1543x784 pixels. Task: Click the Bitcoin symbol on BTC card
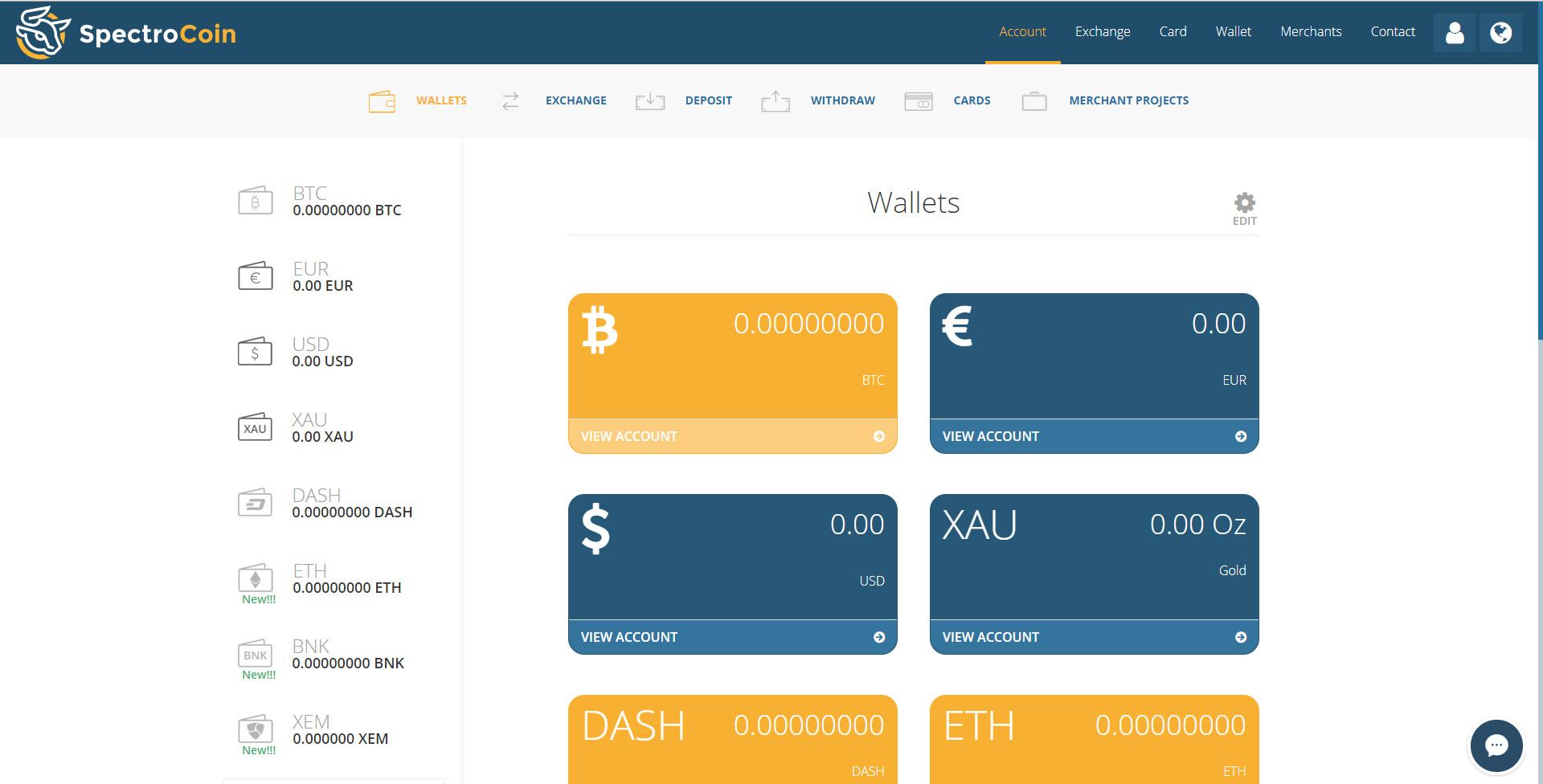(600, 329)
